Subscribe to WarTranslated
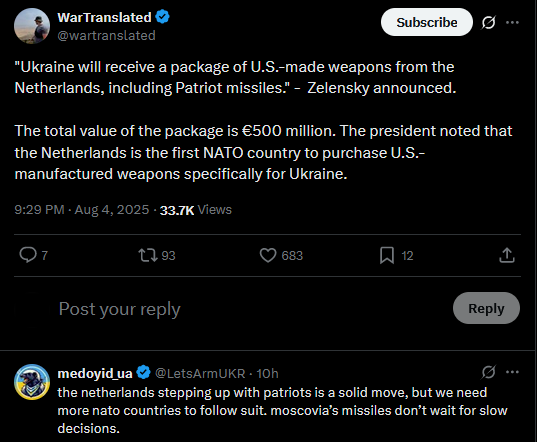Screen dimensions: 537x442 click(427, 22)
